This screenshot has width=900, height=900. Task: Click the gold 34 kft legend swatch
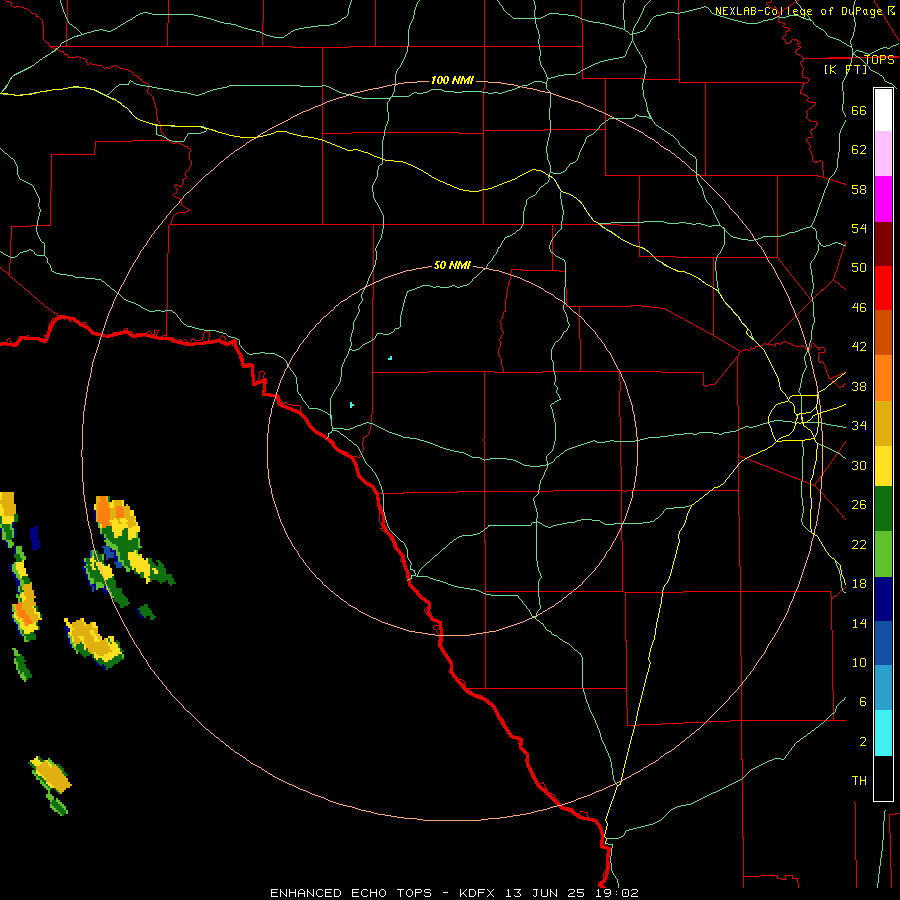[883, 423]
